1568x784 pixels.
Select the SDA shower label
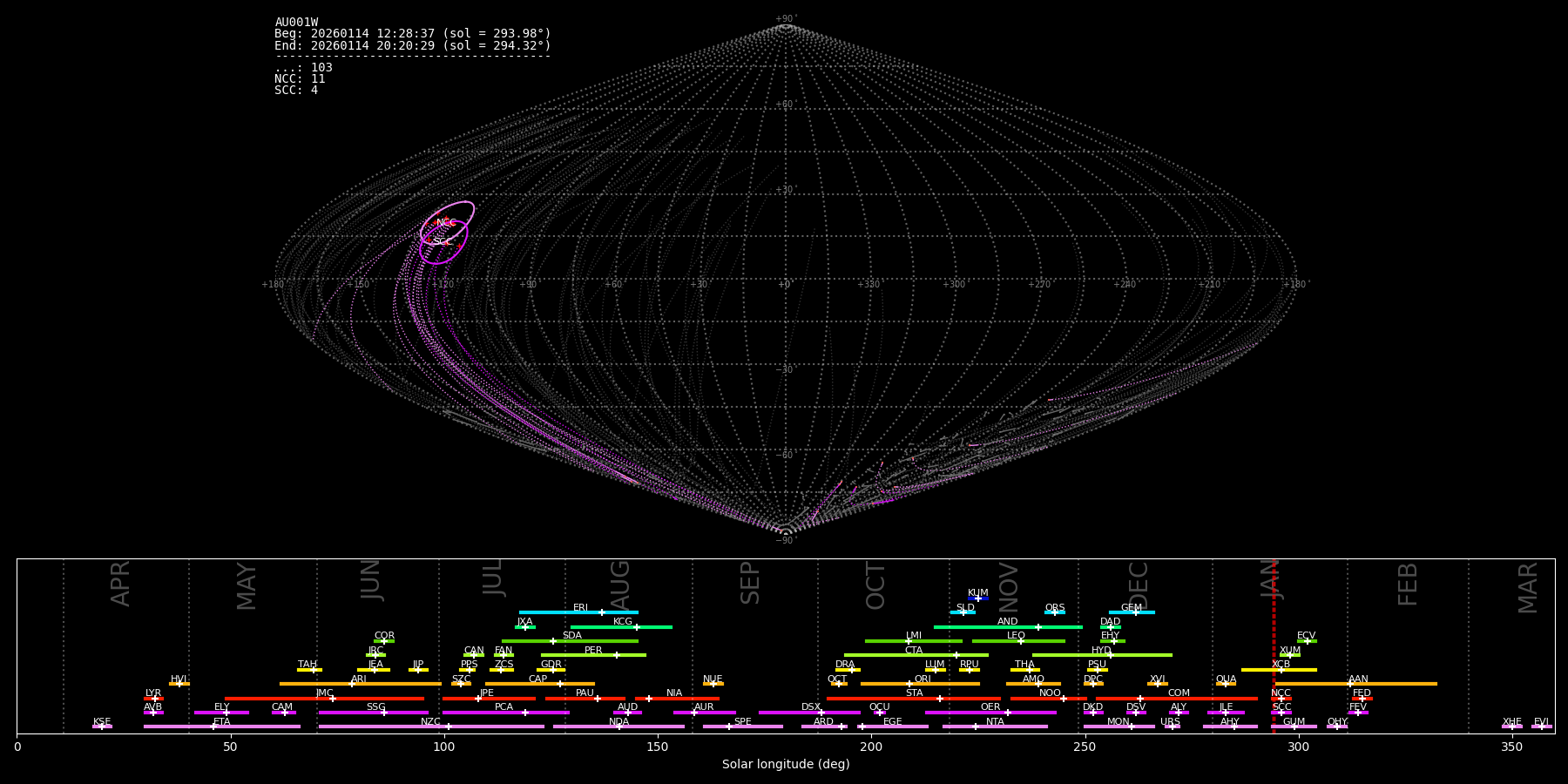[x=571, y=636]
